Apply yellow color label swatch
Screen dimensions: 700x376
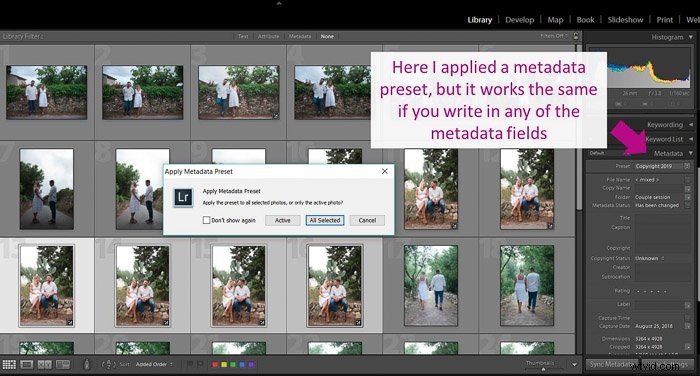[224, 364]
